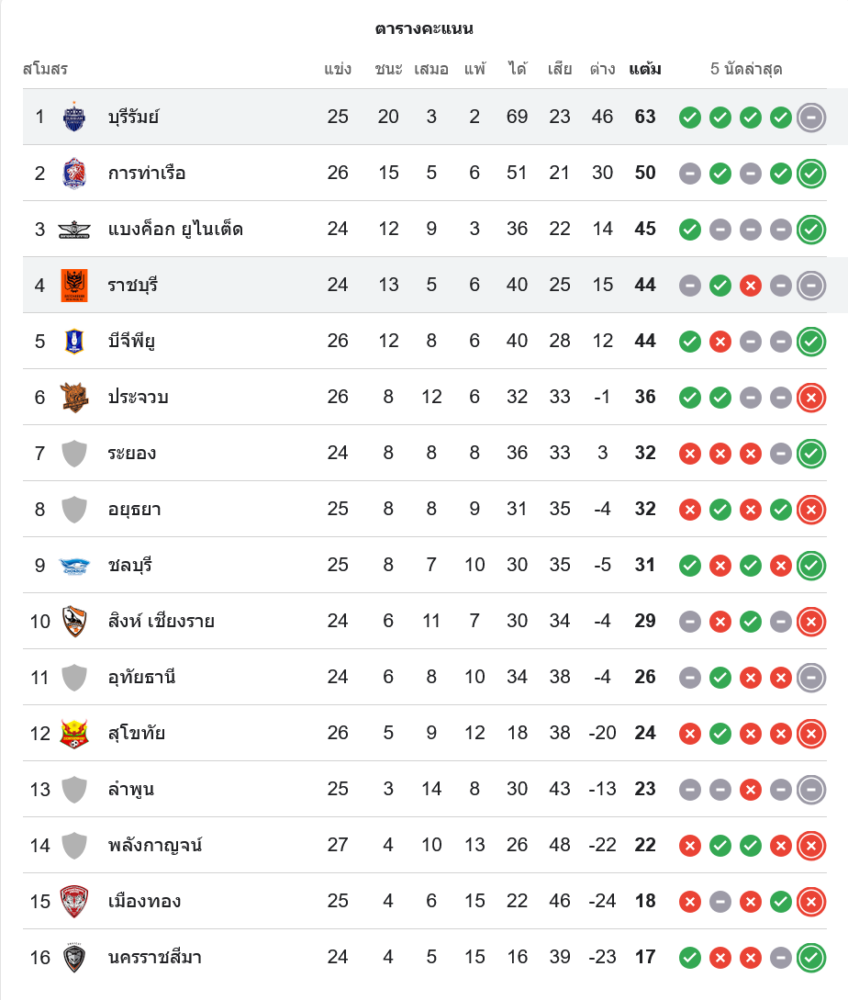848x1000 pixels.
Task: Click นครราชสีมา's latest match win indicator
Action: pos(811,957)
